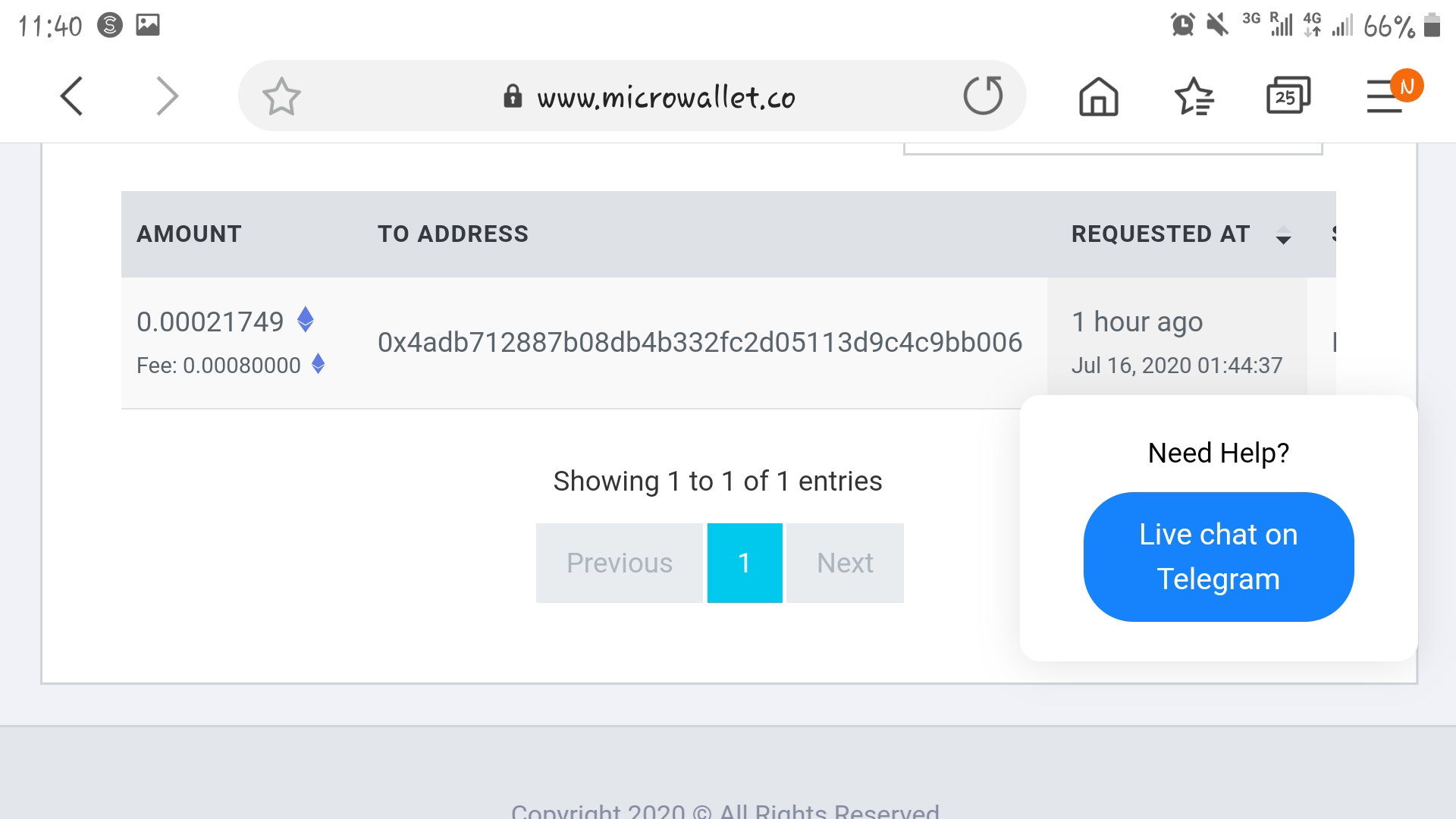The image size is (1456, 819).
Task: Open the browser home page icon
Action: (x=1098, y=96)
